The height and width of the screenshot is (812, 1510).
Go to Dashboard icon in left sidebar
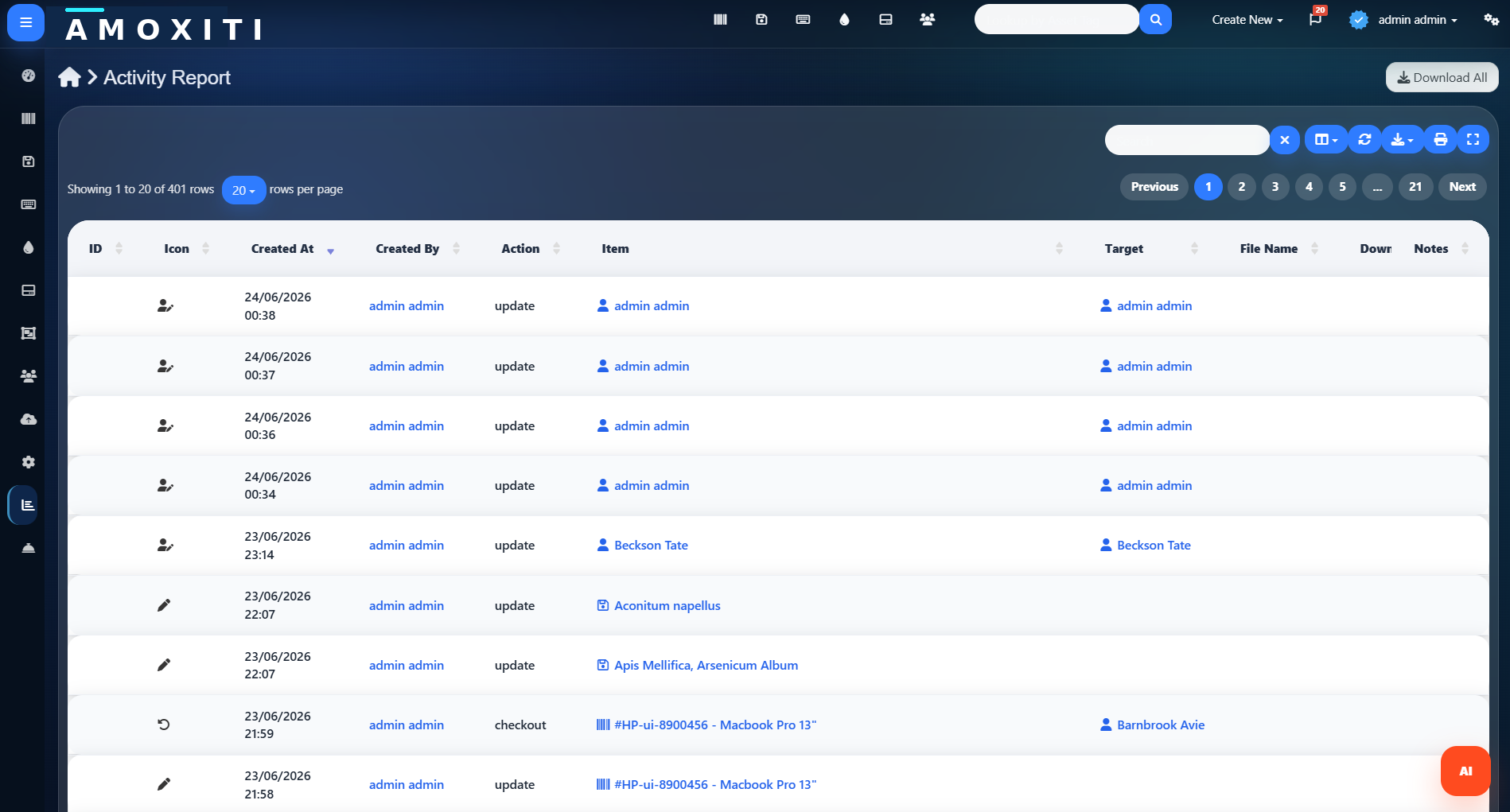coord(29,76)
